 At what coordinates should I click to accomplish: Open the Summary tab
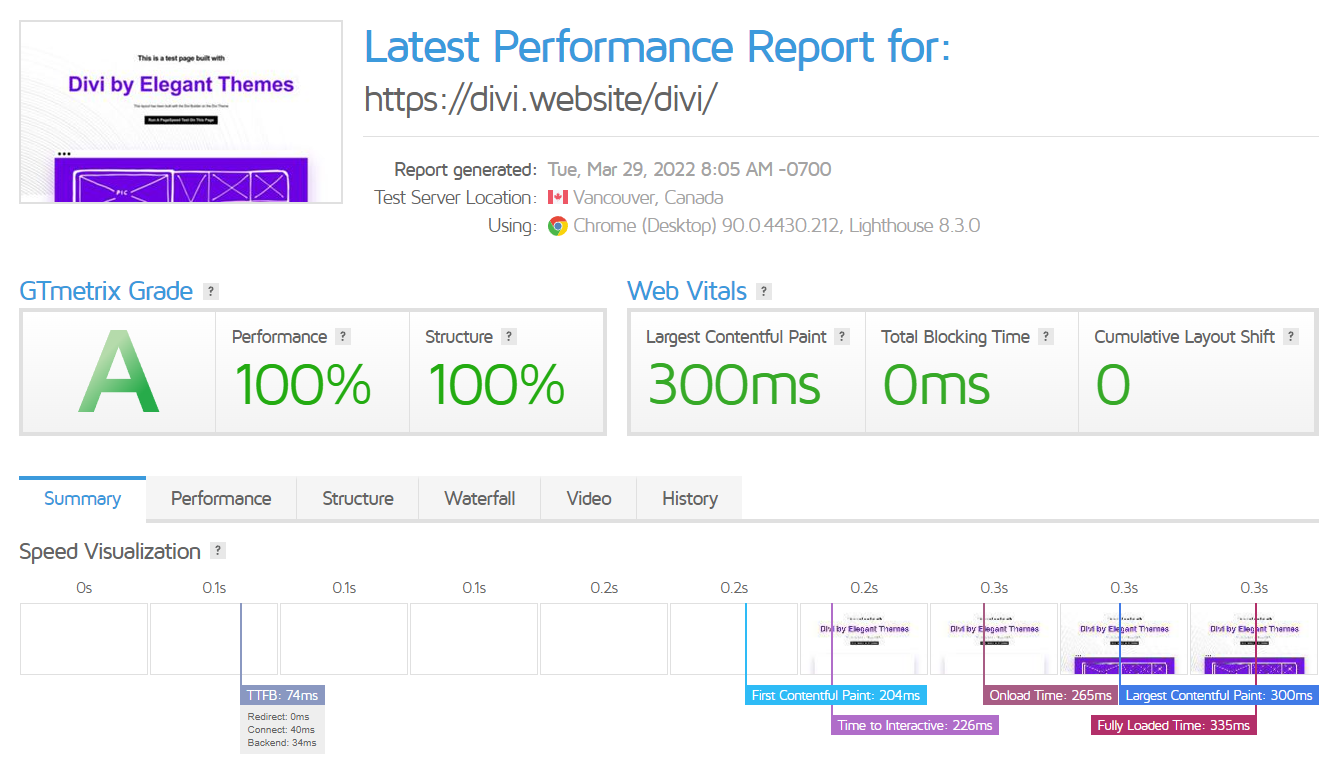(82, 499)
